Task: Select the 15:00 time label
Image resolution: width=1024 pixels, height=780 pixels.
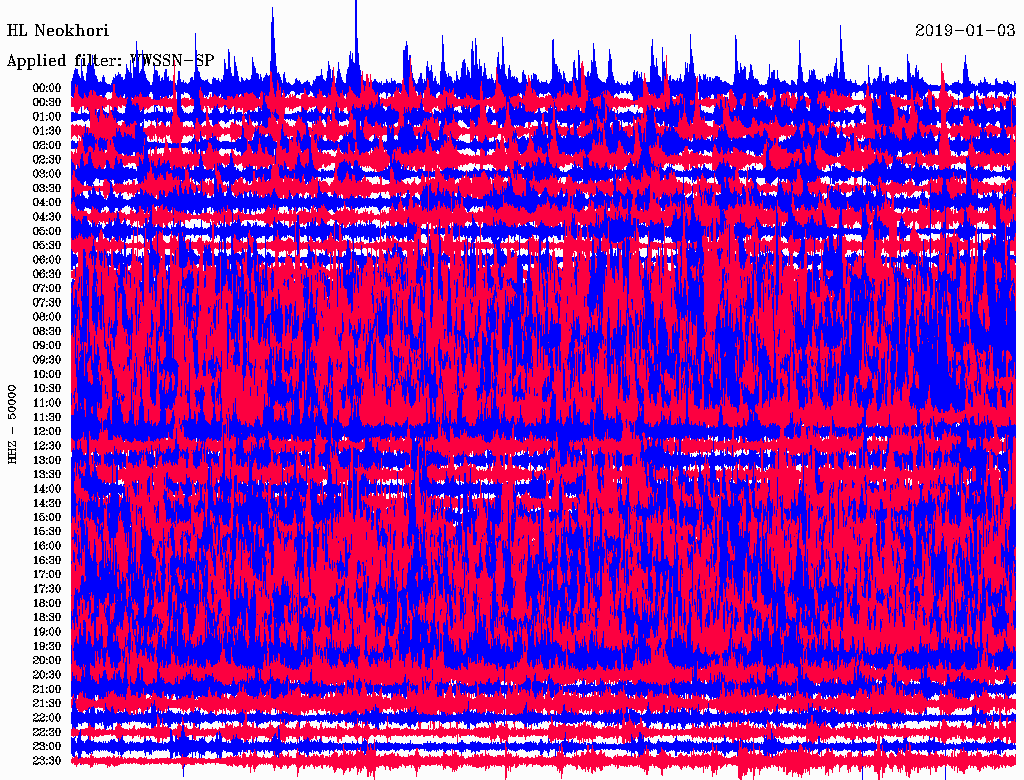Action: pyautogui.click(x=46, y=517)
